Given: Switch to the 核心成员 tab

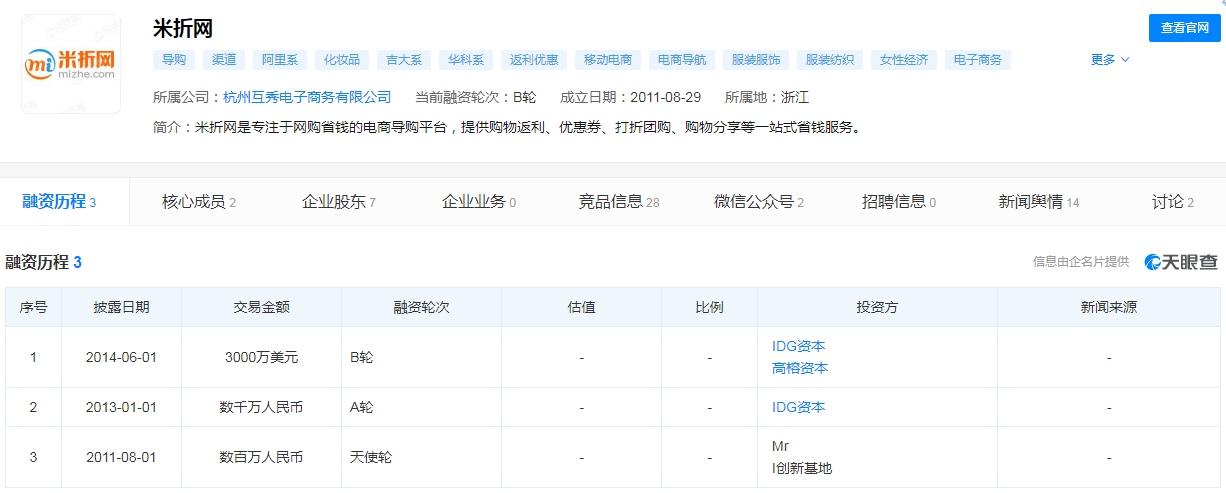Looking at the screenshot, I should (198, 202).
